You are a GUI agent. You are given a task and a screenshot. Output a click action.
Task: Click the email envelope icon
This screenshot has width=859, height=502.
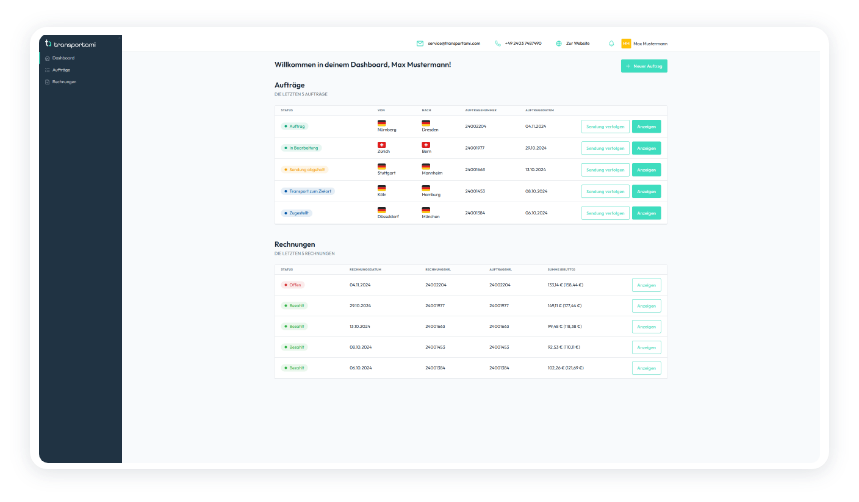point(420,43)
